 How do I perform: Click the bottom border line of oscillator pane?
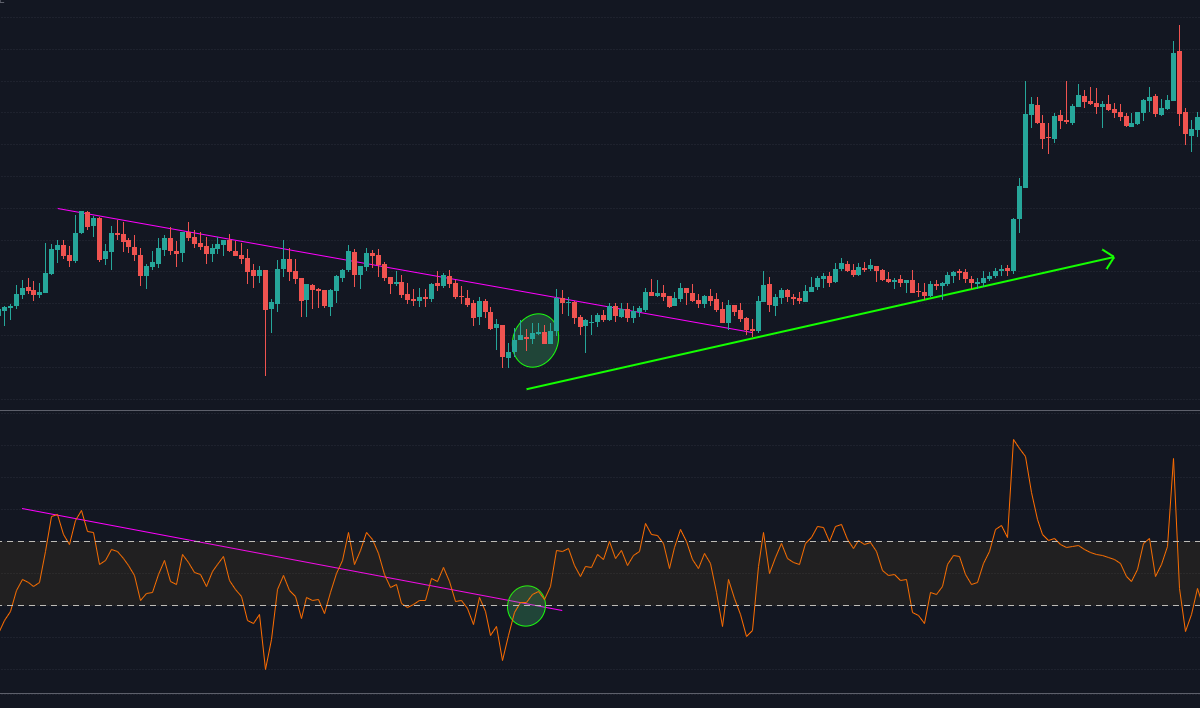click(x=600, y=693)
